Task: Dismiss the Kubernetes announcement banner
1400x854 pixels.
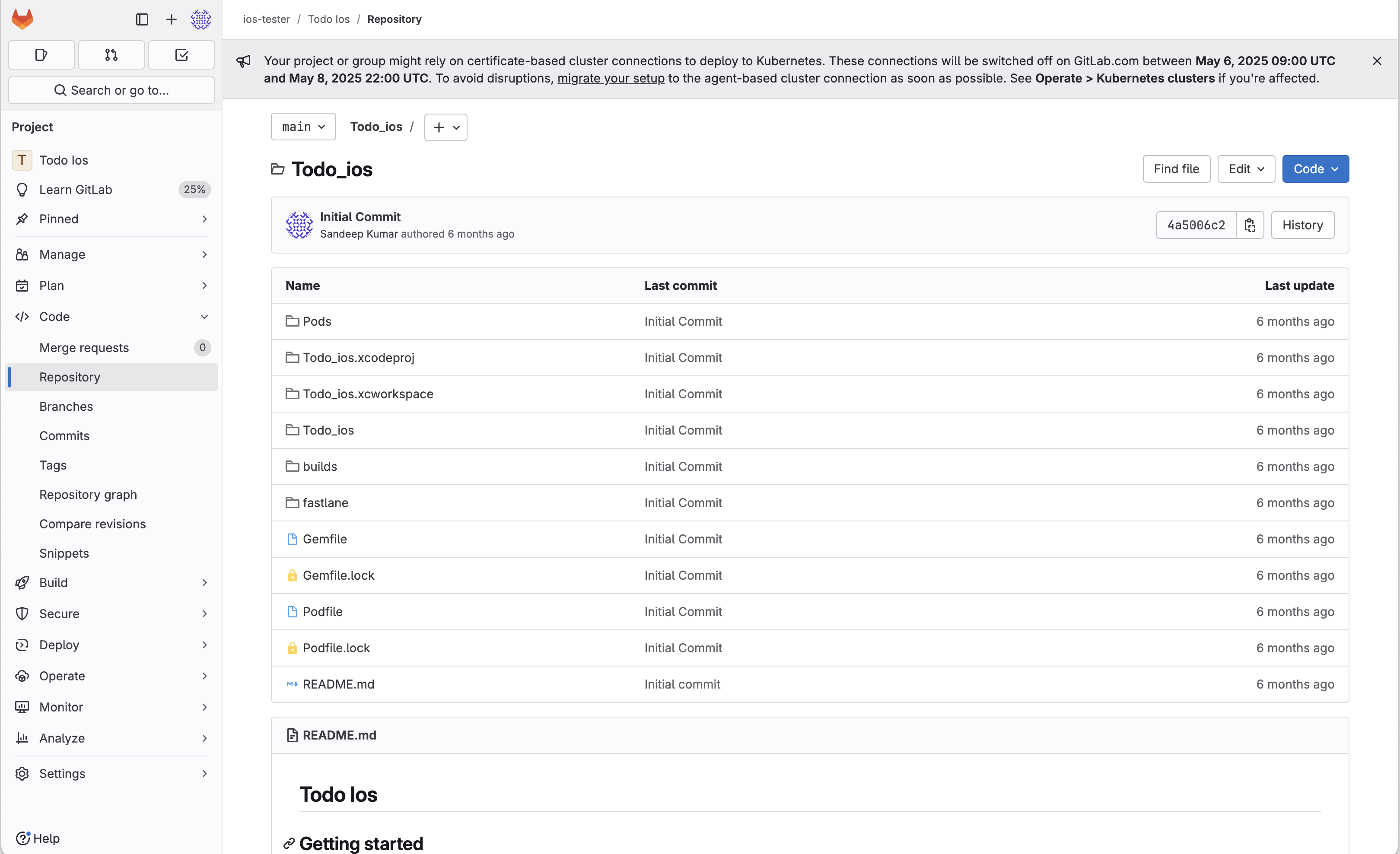Action: click(1377, 61)
